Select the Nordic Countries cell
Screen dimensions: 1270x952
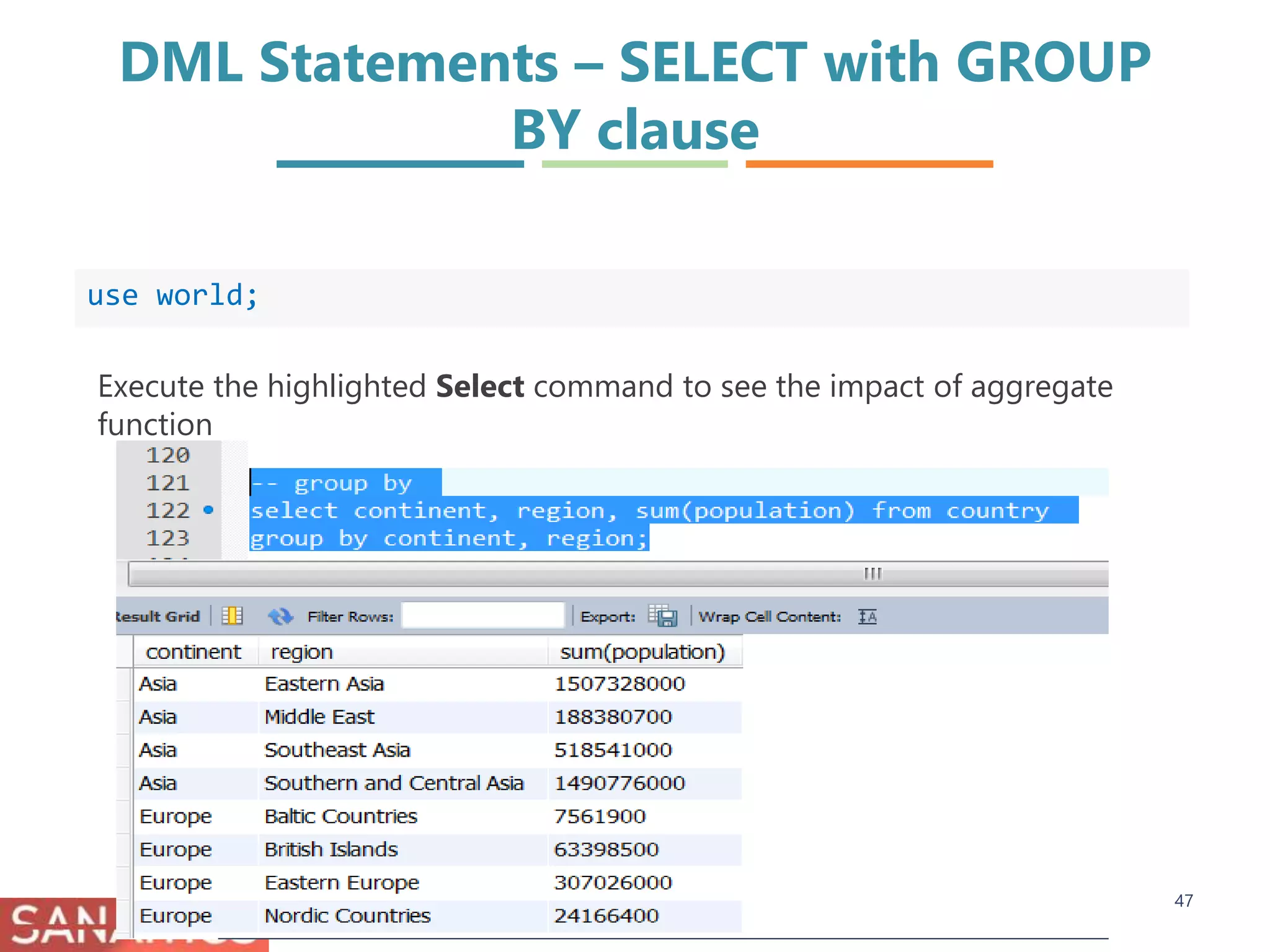pyautogui.click(x=402, y=916)
